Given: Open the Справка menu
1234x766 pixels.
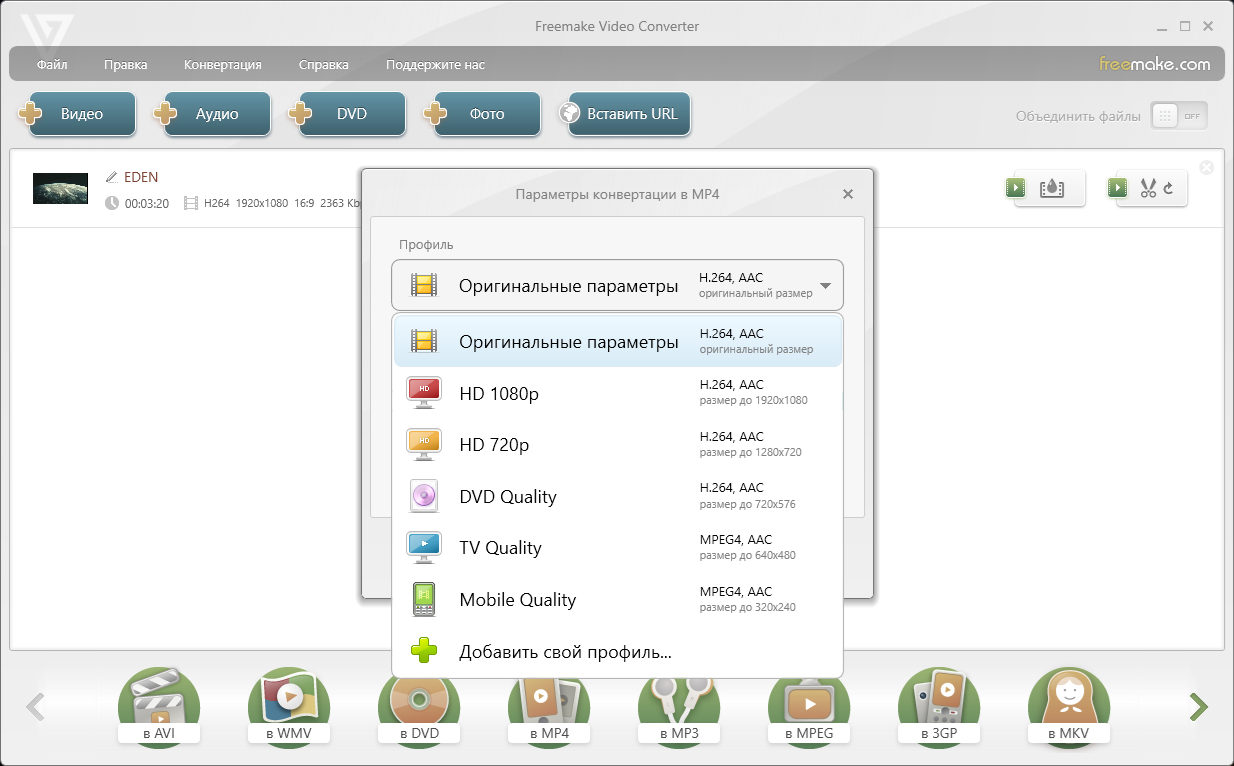Looking at the screenshot, I should 323,65.
